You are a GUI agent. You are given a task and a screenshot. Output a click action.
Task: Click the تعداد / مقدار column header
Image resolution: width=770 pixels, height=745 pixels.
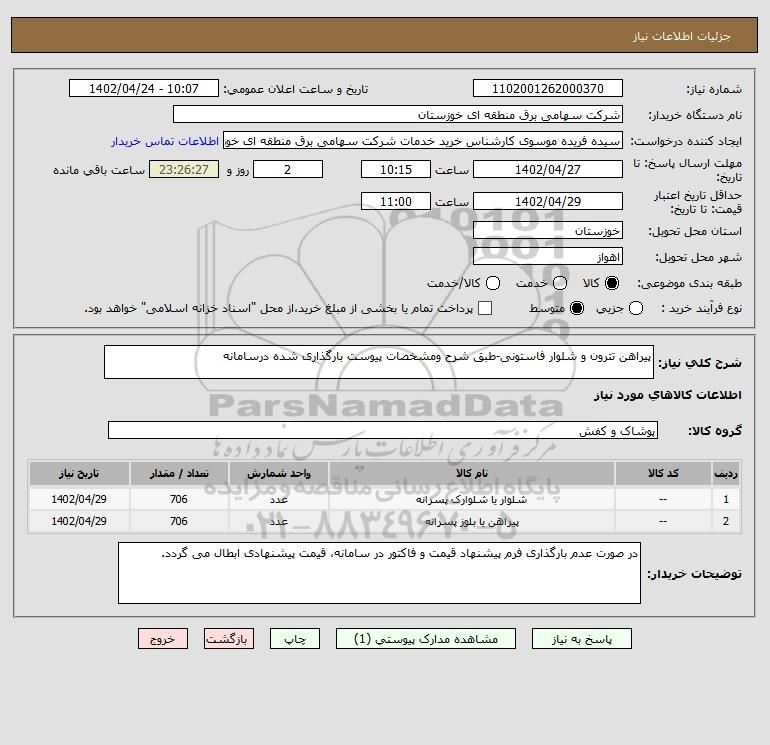(x=179, y=473)
